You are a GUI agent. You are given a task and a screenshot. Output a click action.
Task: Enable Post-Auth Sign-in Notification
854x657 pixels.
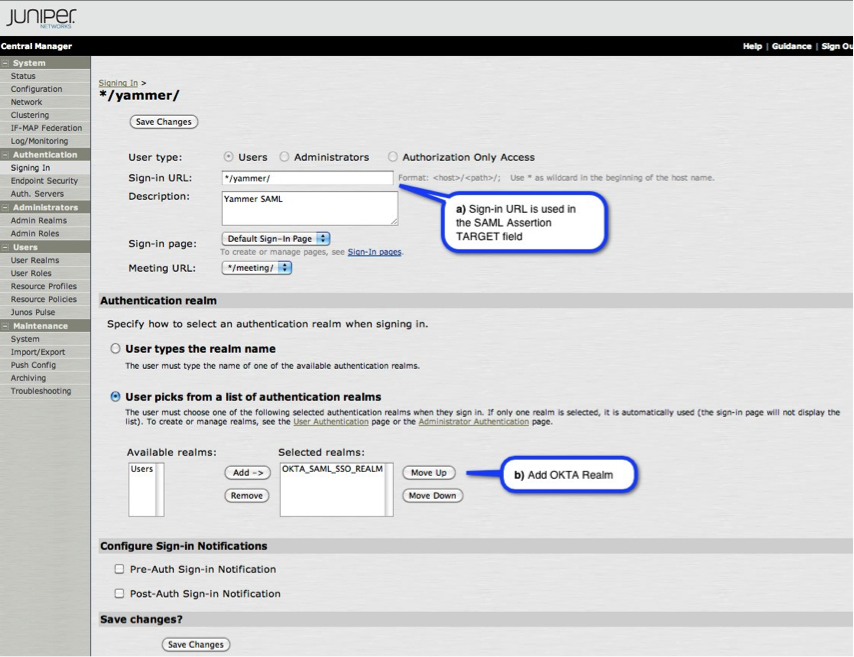pos(119,594)
